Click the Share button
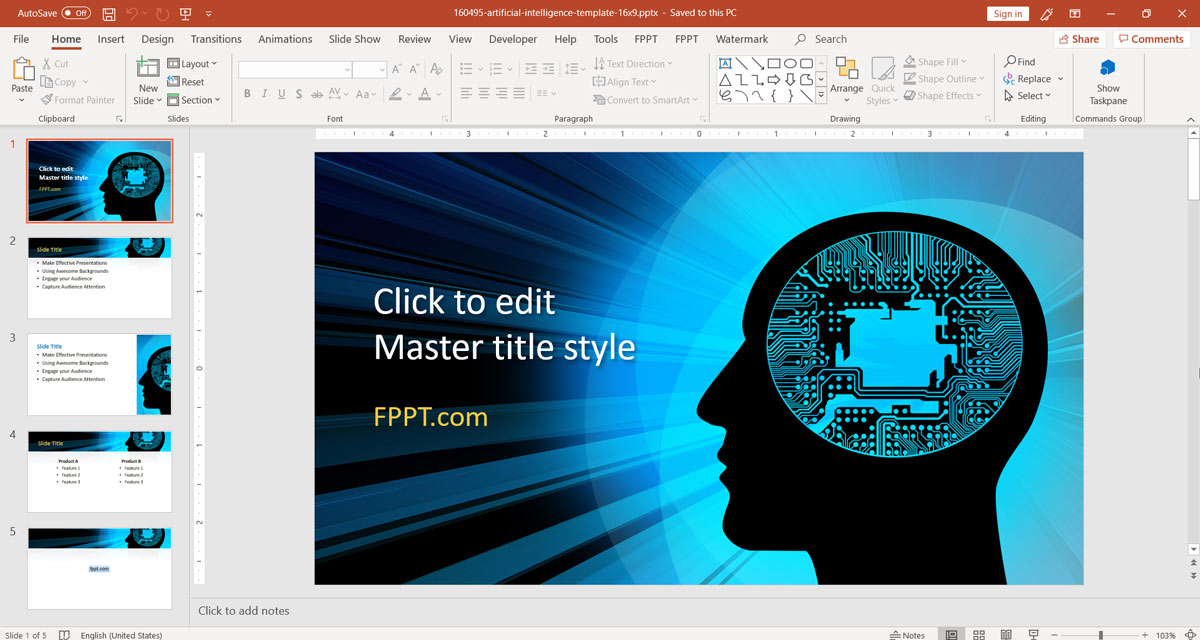The width and height of the screenshot is (1200, 640). point(1078,39)
